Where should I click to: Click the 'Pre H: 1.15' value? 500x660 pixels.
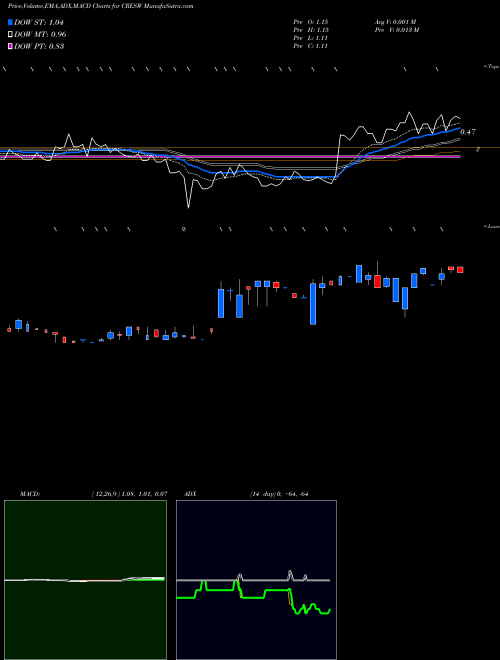[x=311, y=30]
